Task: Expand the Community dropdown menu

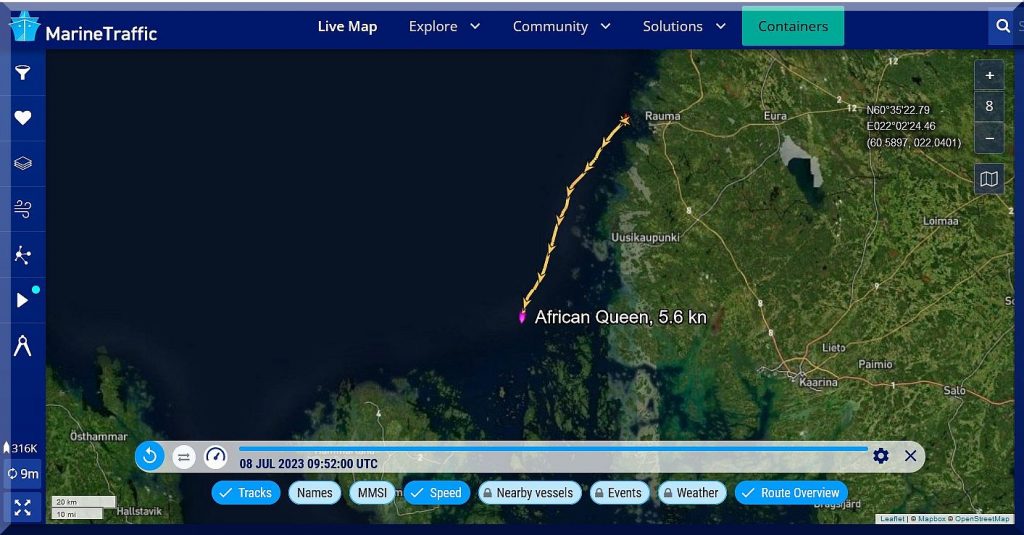Action: point(561,26)
